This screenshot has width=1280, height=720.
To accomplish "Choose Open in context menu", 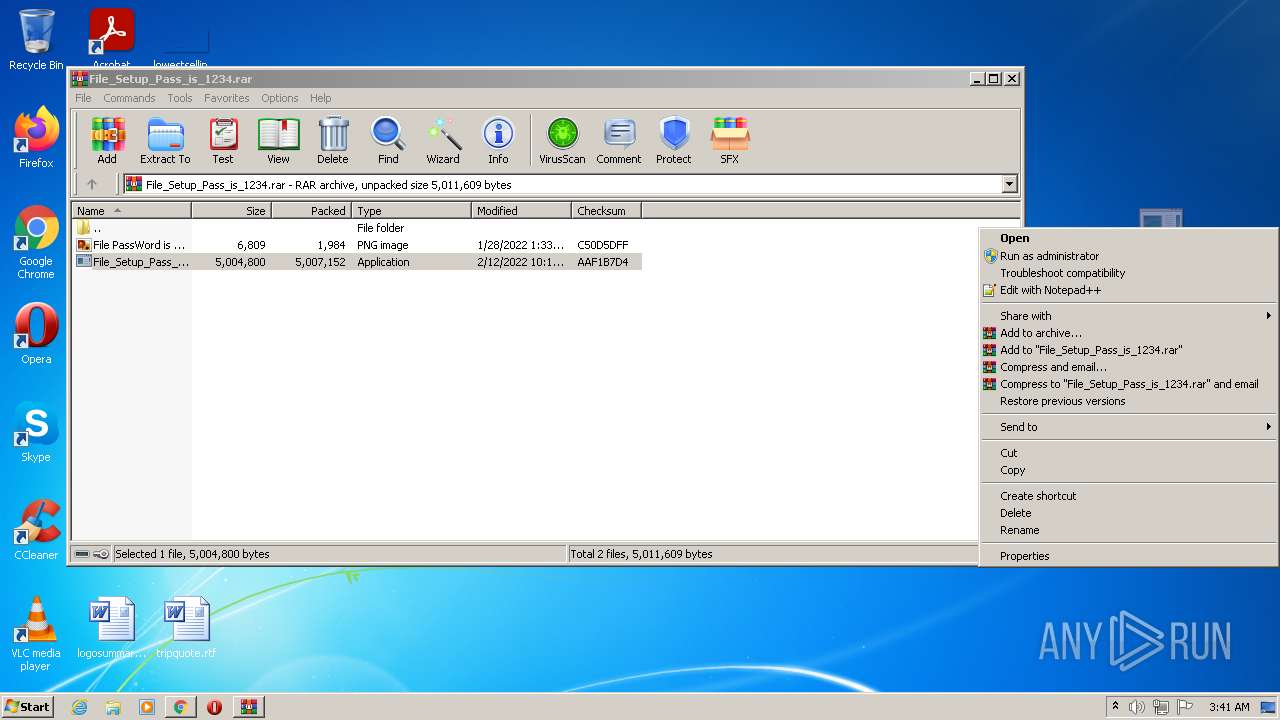I will pyautogui.click(x=1128, y=238).
